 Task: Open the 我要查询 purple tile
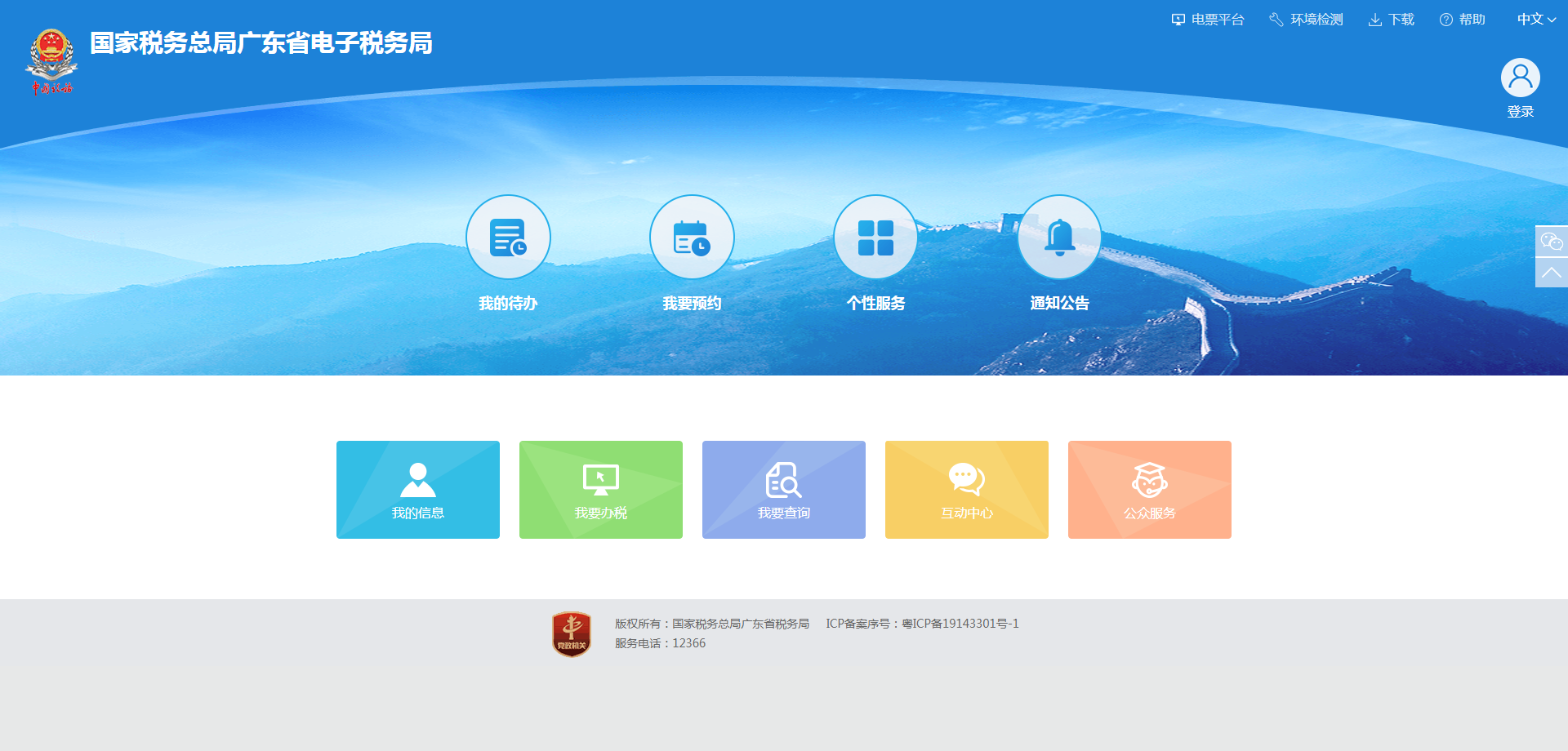click(x=784, y=490)
